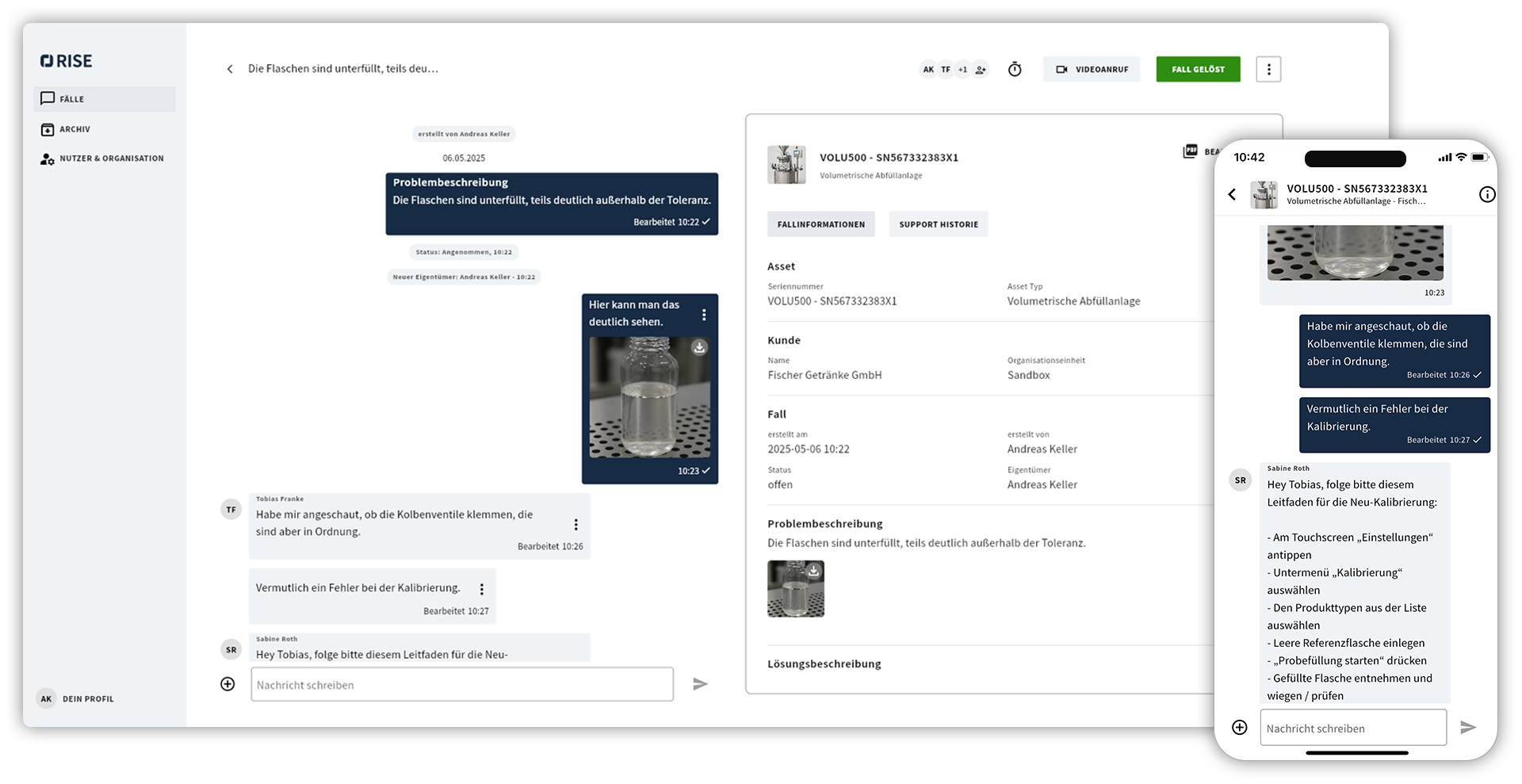Tap the back arrow on phone
Viewport: 1522px width, 784px height.
point(1232,194)
